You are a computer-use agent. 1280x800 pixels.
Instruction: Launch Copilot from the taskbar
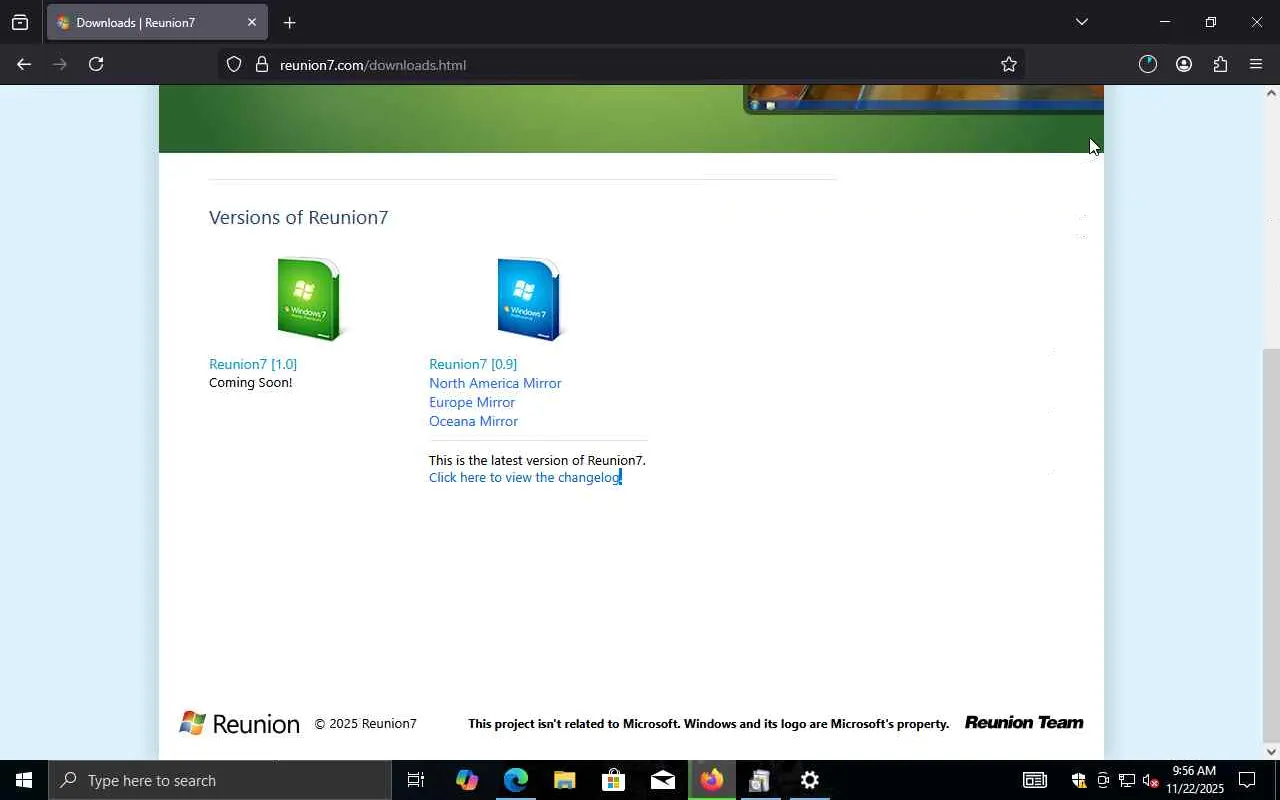point(466,780)
